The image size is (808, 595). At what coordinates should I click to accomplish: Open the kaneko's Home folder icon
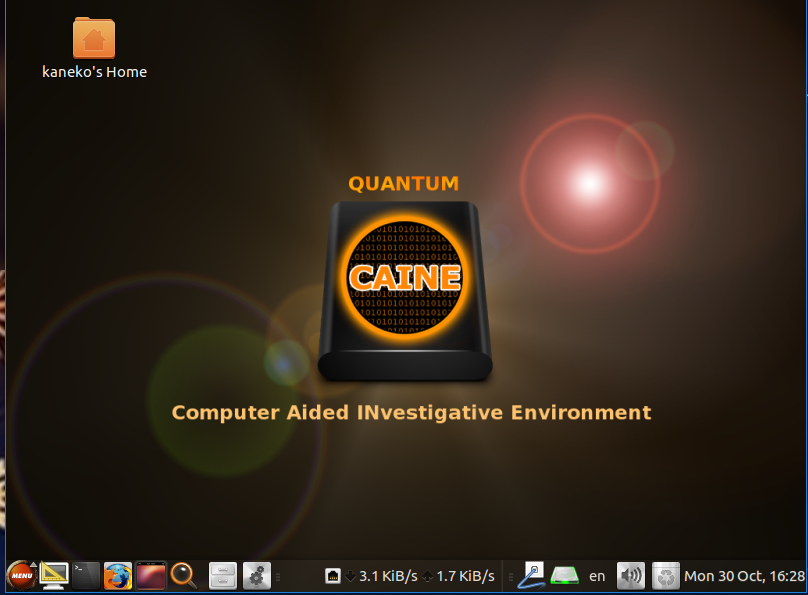[x=94, y=38]
